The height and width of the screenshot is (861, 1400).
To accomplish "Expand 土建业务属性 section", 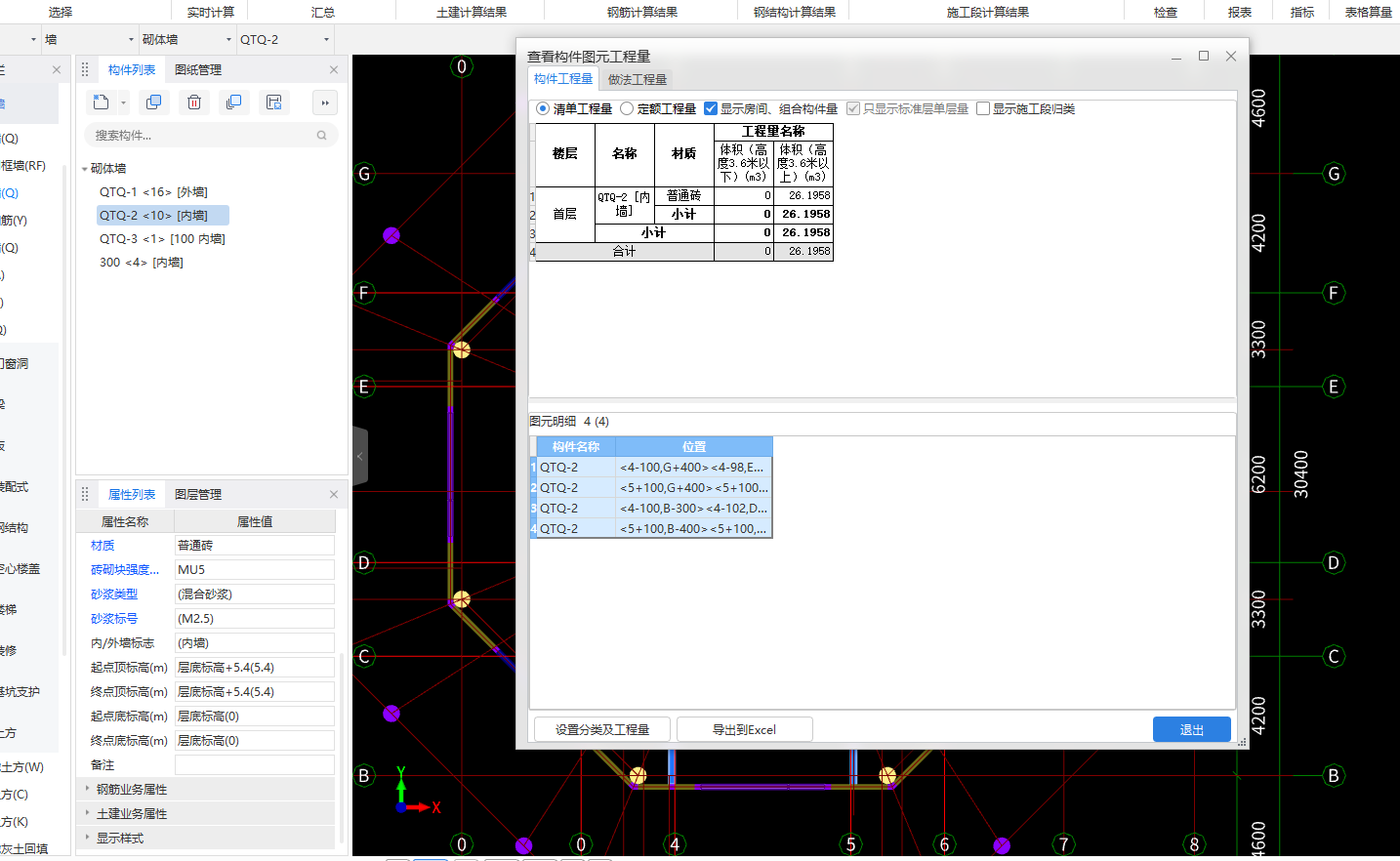I will coord(86,813).
